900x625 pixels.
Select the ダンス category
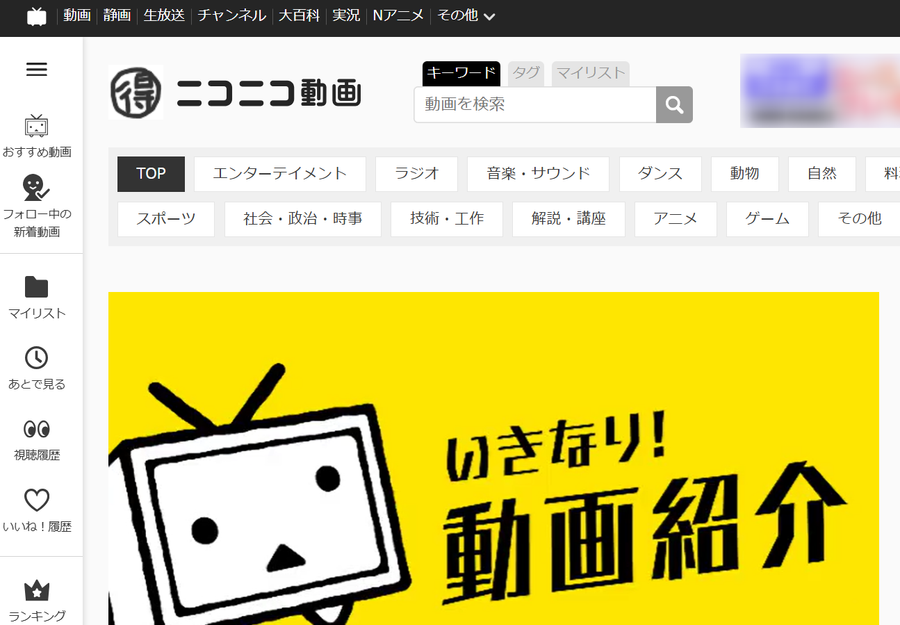point(661,174)
